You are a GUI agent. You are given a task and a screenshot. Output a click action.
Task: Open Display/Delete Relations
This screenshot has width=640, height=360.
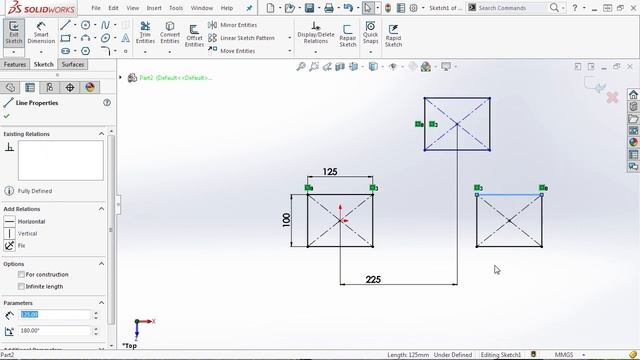tap(316, 33)
